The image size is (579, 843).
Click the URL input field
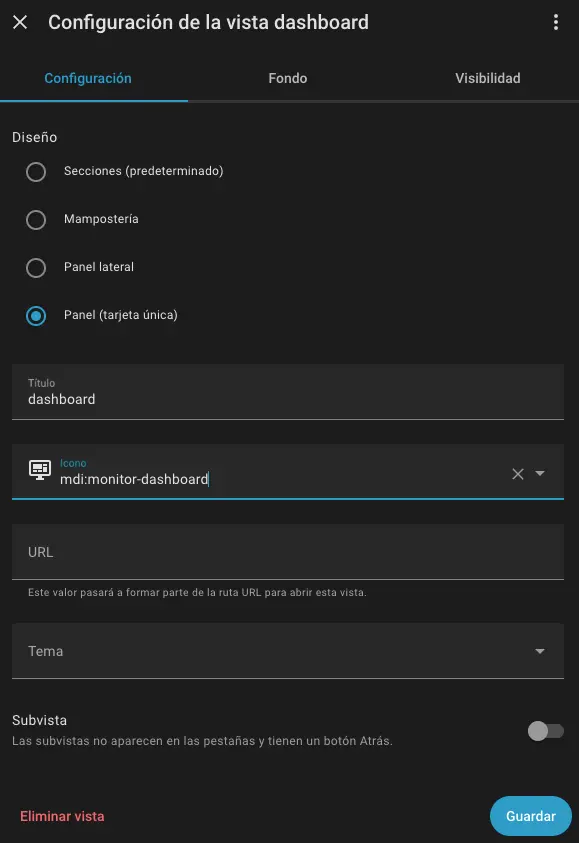tap(288, 551)
